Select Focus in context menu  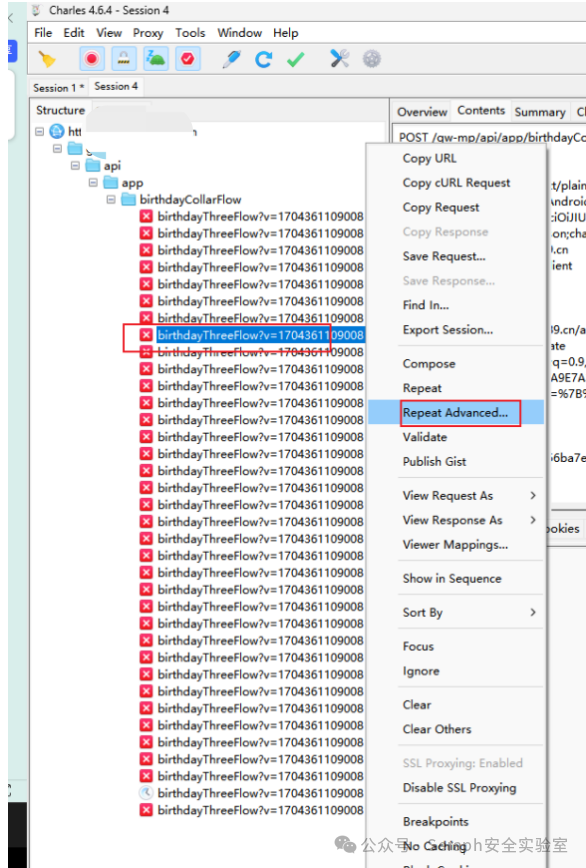(x=418, y=647)
